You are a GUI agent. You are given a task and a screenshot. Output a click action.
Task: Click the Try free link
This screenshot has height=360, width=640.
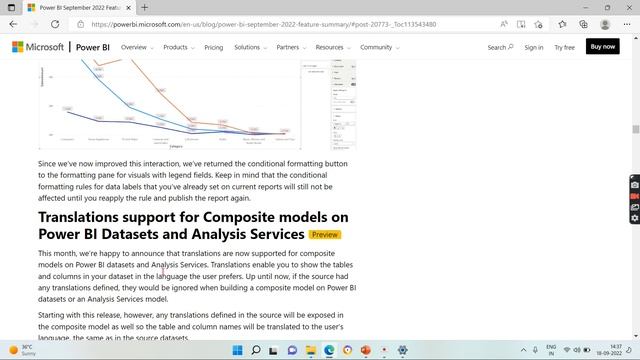[564, 47]
